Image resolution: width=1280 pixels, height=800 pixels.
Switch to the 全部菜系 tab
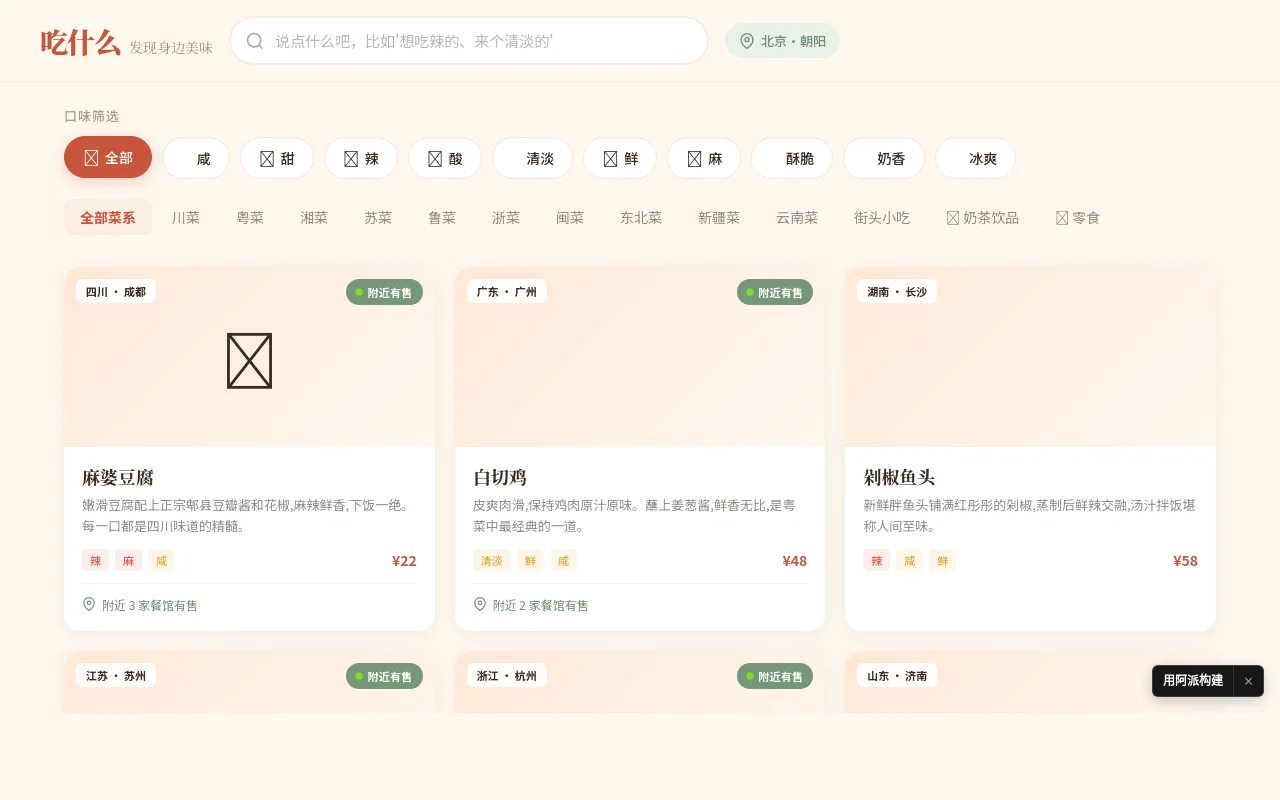point(108,217)
